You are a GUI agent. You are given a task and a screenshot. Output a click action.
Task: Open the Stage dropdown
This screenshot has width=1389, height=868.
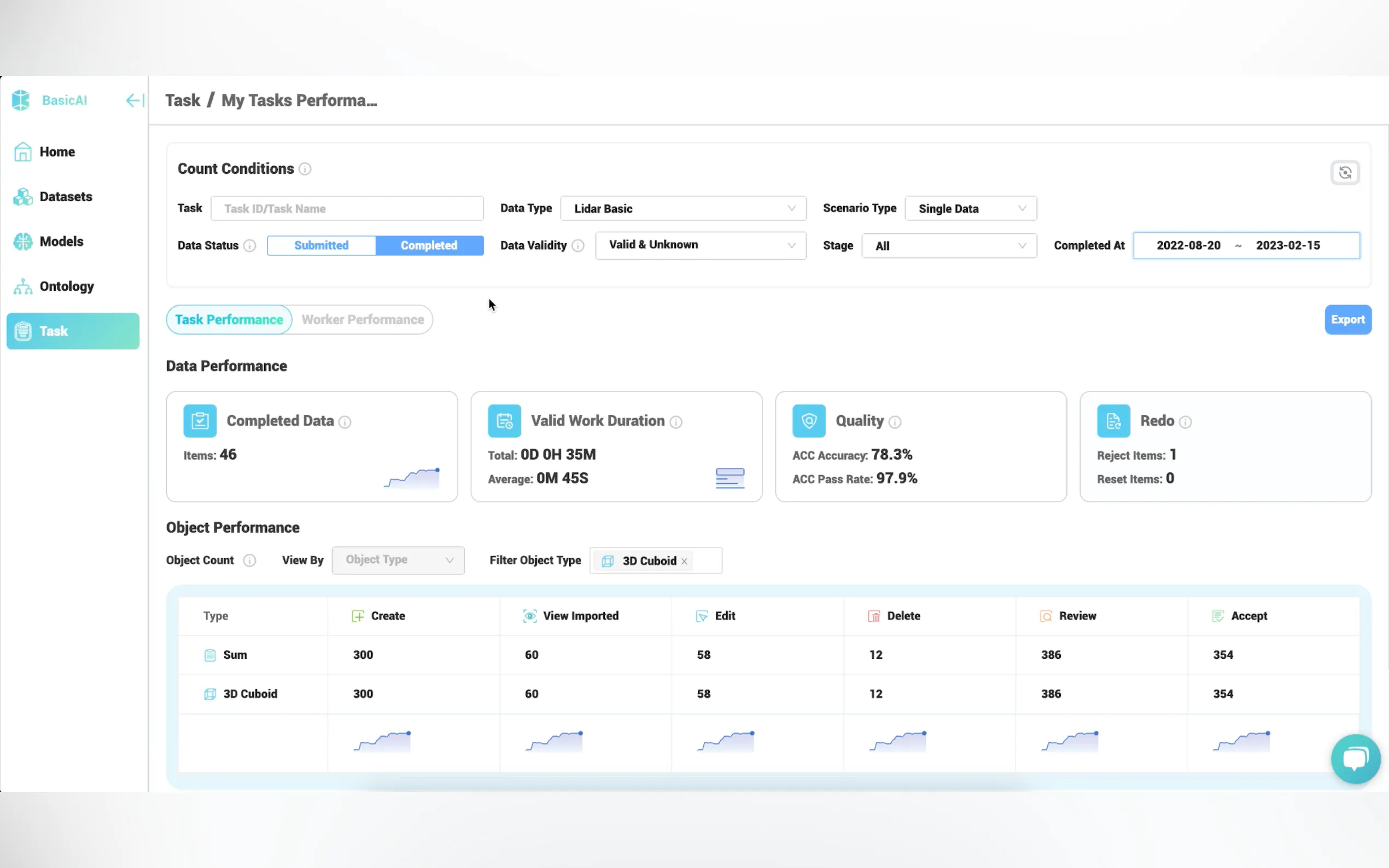949,247
